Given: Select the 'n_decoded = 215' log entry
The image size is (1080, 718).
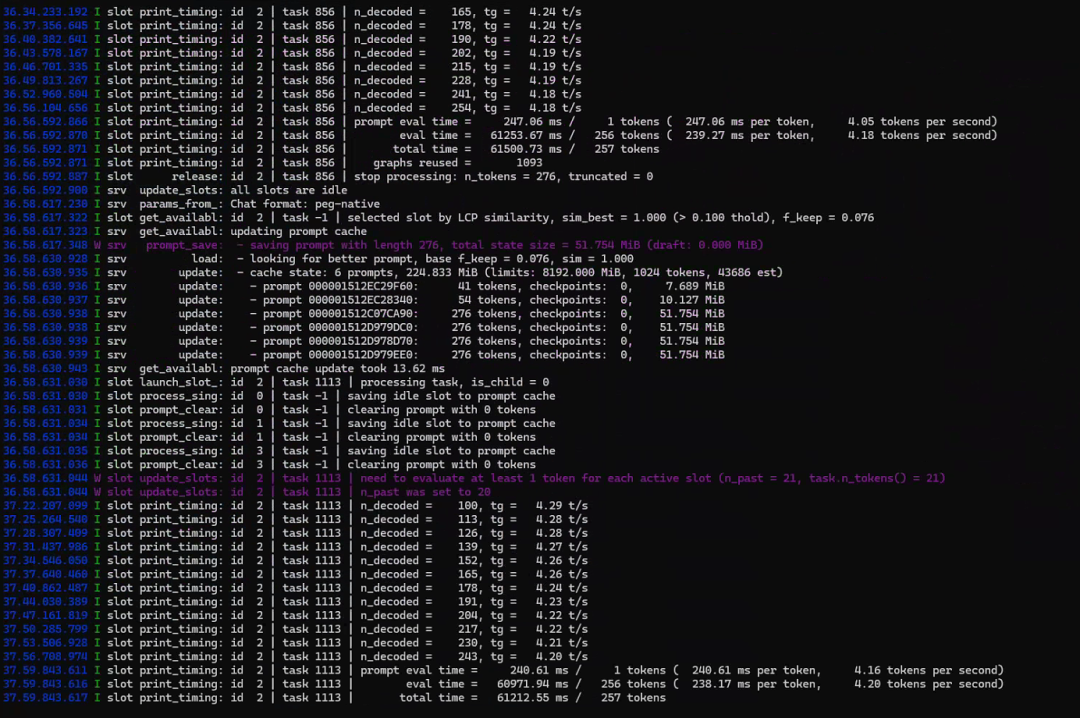Looking at the screenshot, I should click(x=292, y=67).
